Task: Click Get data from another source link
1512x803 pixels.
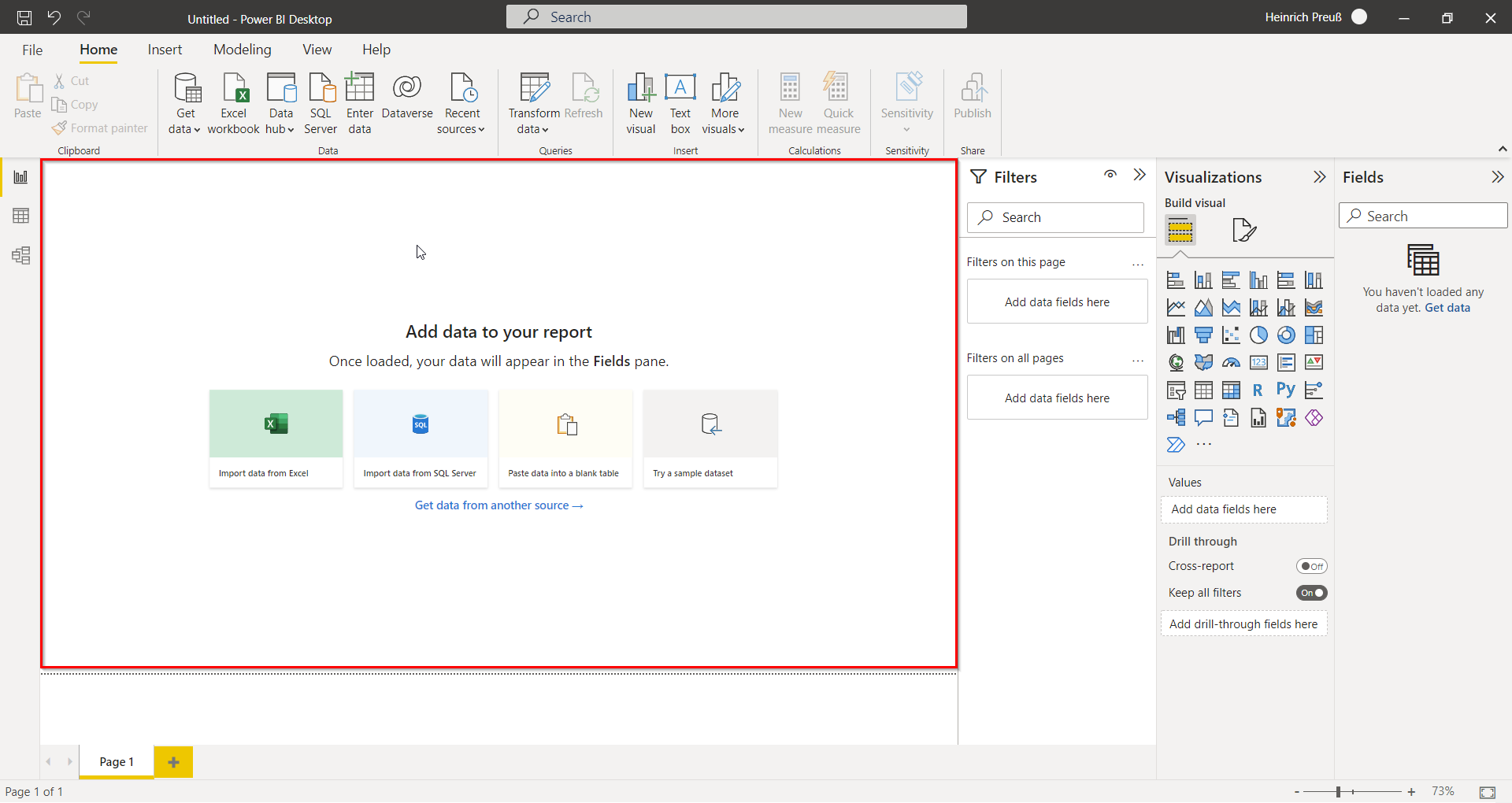Action: pyautogui.click(x=498, y=505)
